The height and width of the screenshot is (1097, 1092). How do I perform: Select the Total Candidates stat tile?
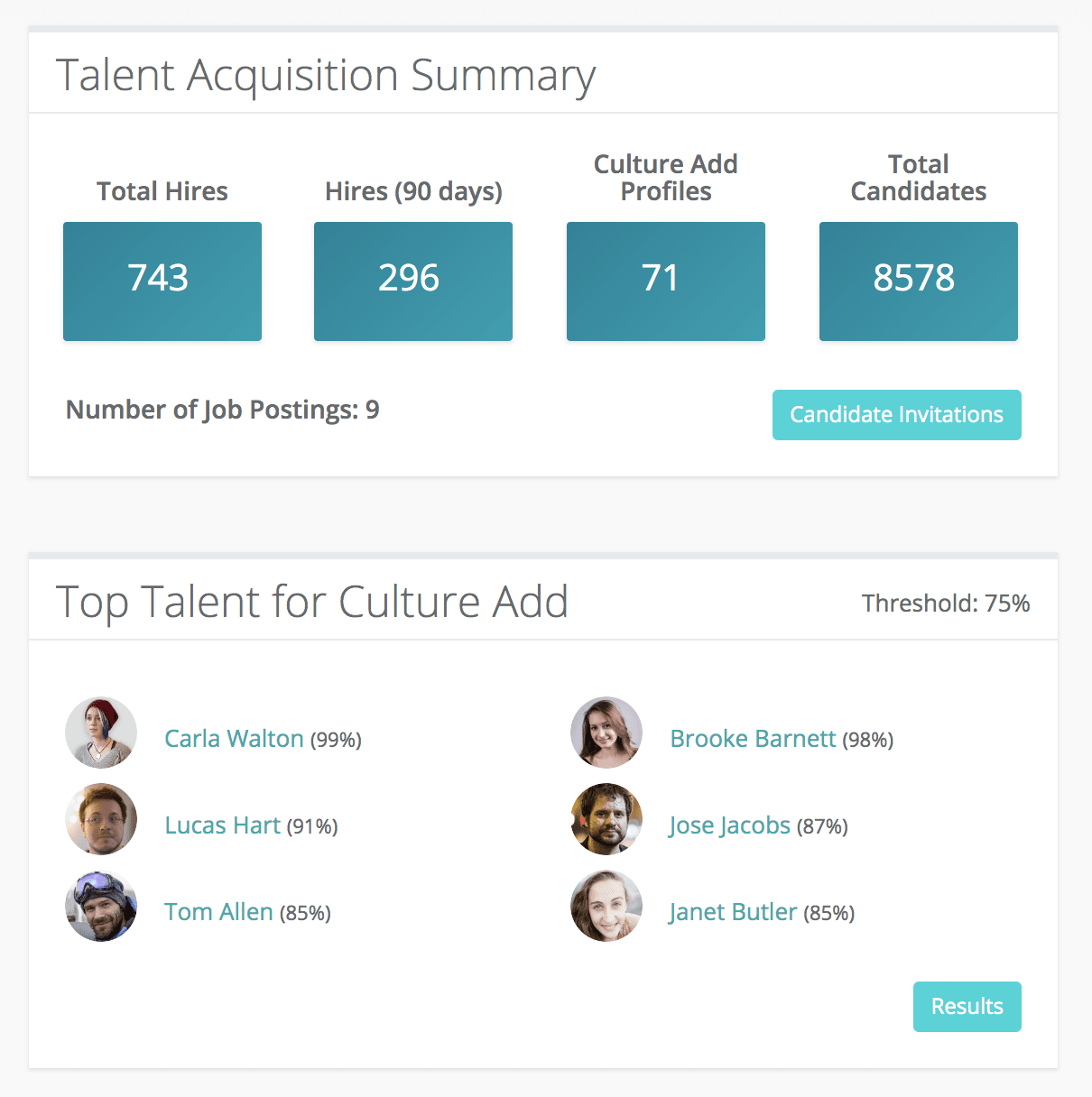tap(918, 281)
